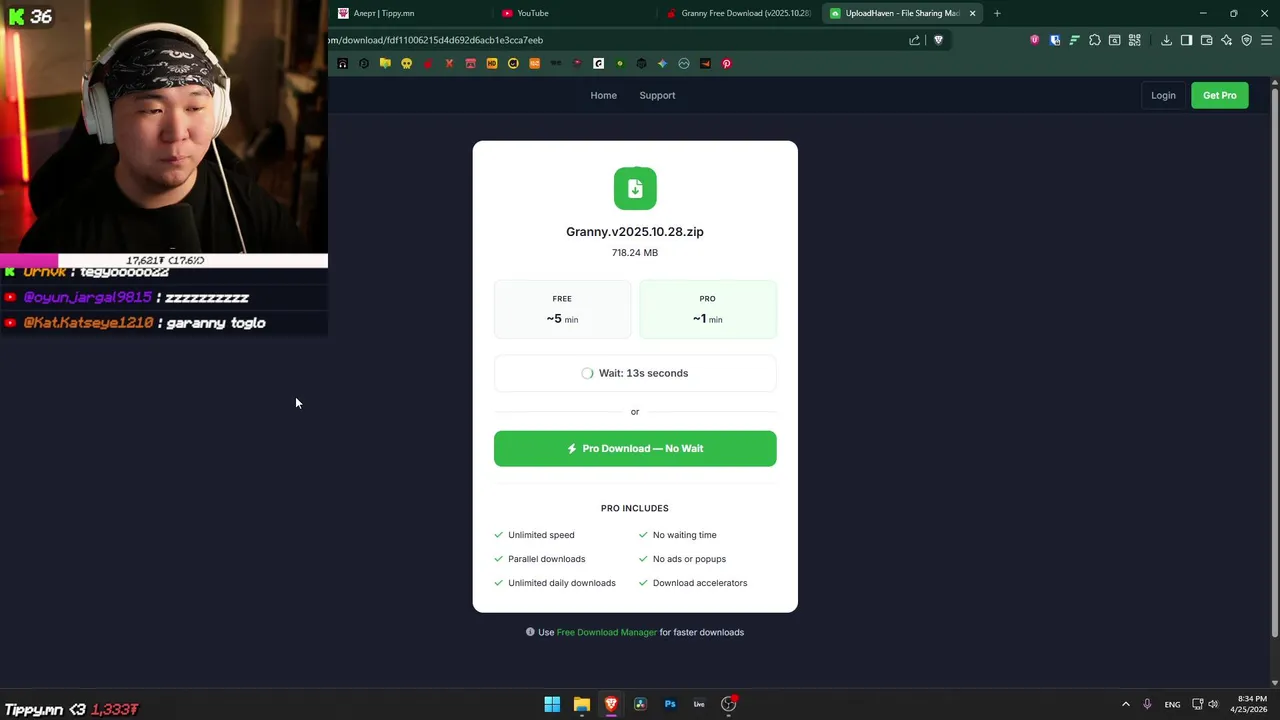Open Photoshop from taskbar
The width and height of the screenshot is (1280, 720).
point(670,704)
